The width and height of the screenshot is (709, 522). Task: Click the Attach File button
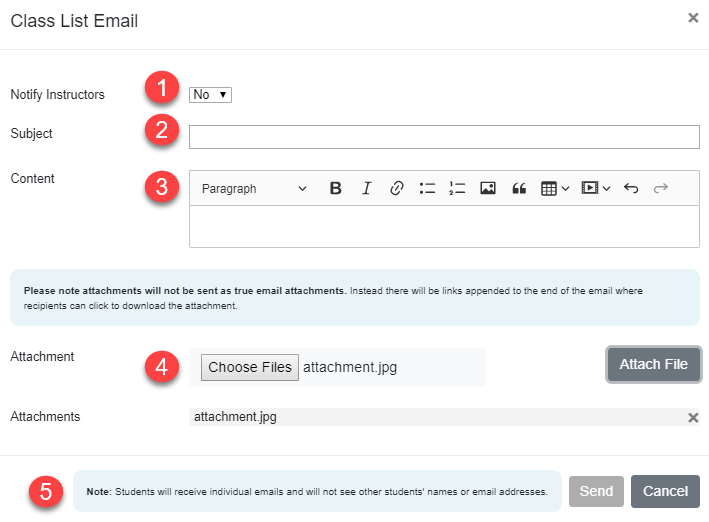(653, 364)
